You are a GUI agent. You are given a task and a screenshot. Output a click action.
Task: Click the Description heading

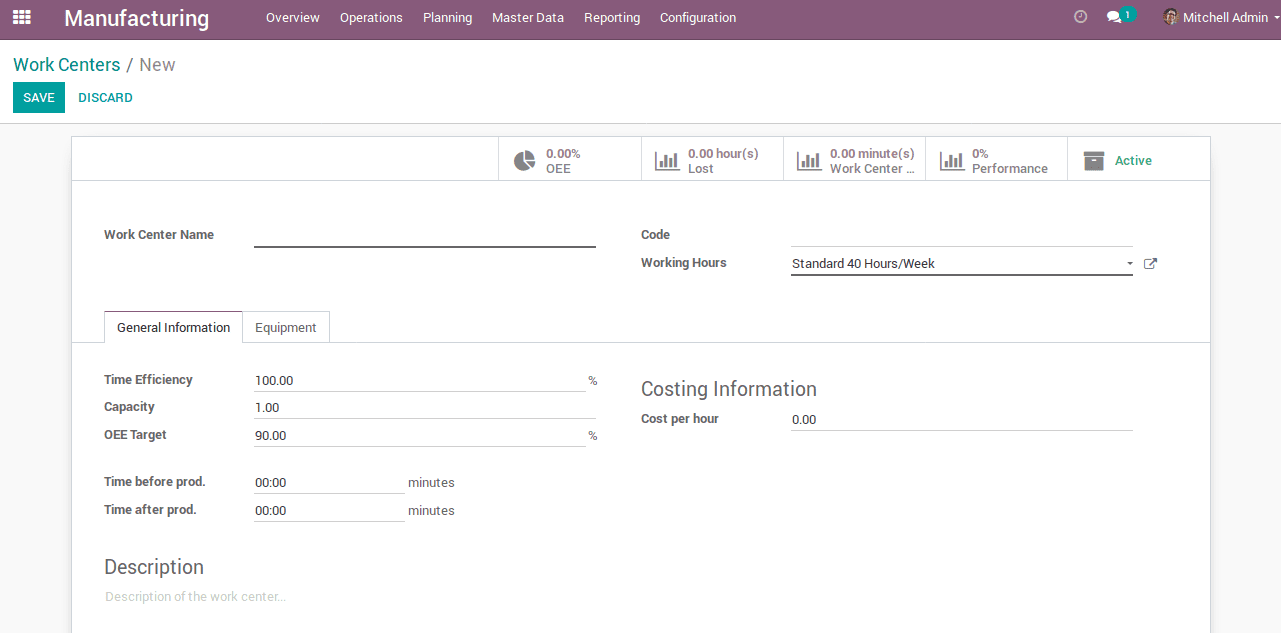coord(154,567)
